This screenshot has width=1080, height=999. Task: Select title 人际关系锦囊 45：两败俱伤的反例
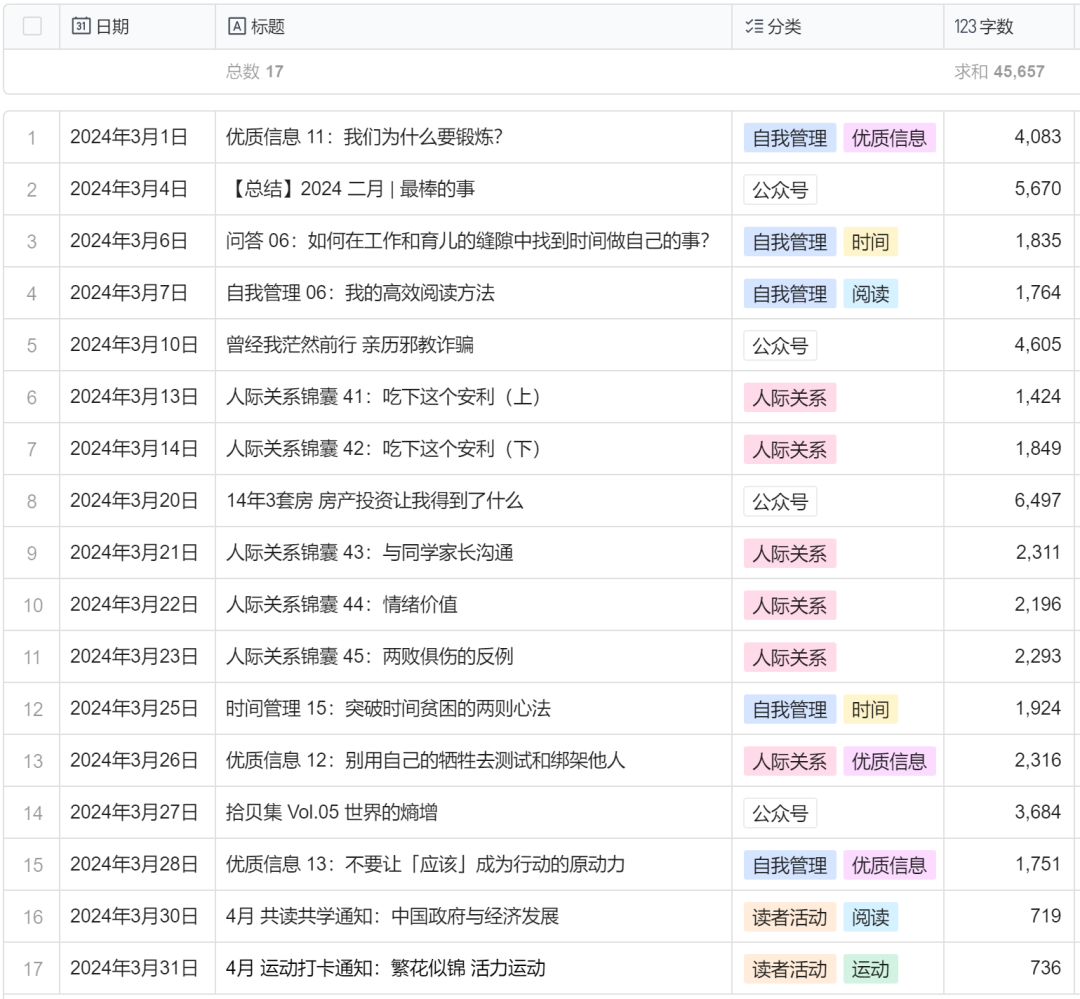tap(370, 657)
